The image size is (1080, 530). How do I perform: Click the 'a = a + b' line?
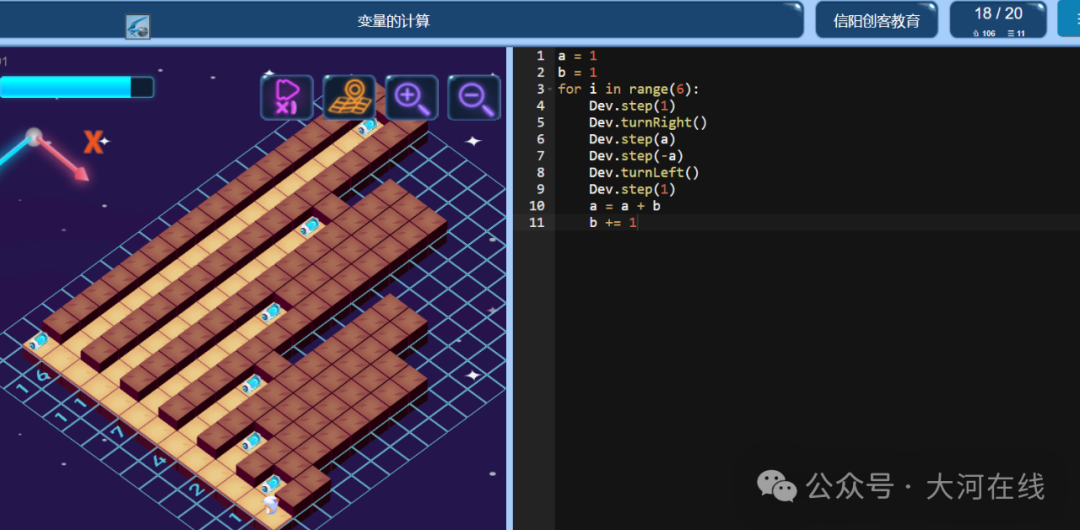625,205
